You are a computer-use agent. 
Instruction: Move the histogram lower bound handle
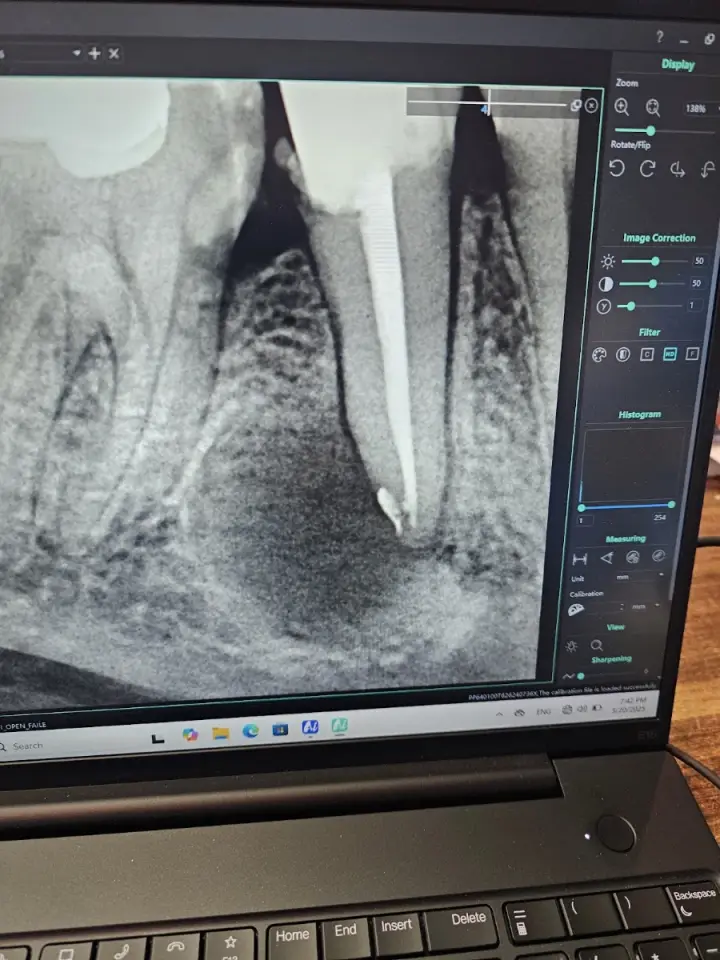click(581, 508)
